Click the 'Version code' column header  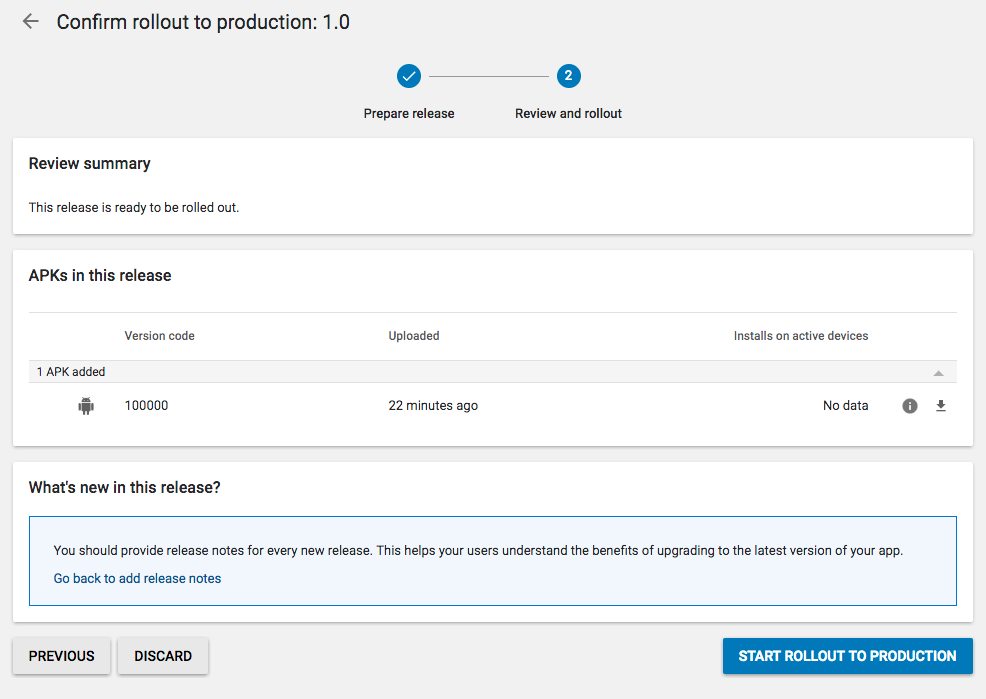[159, 336]
